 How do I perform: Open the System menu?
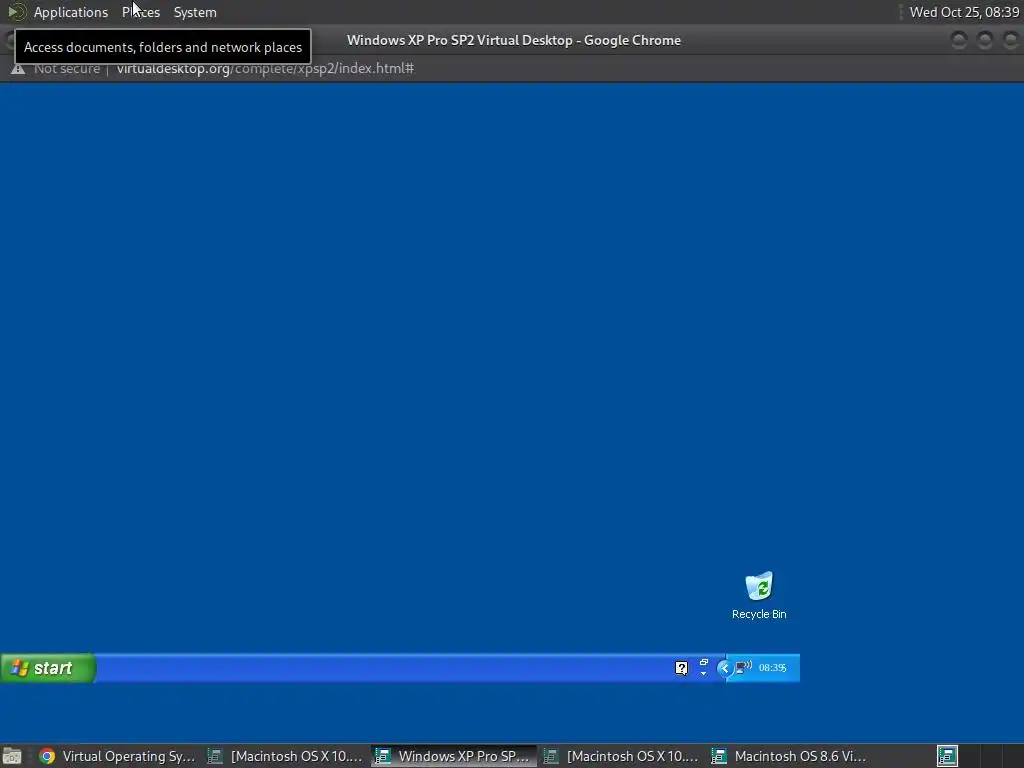click(x=195, y=12)
